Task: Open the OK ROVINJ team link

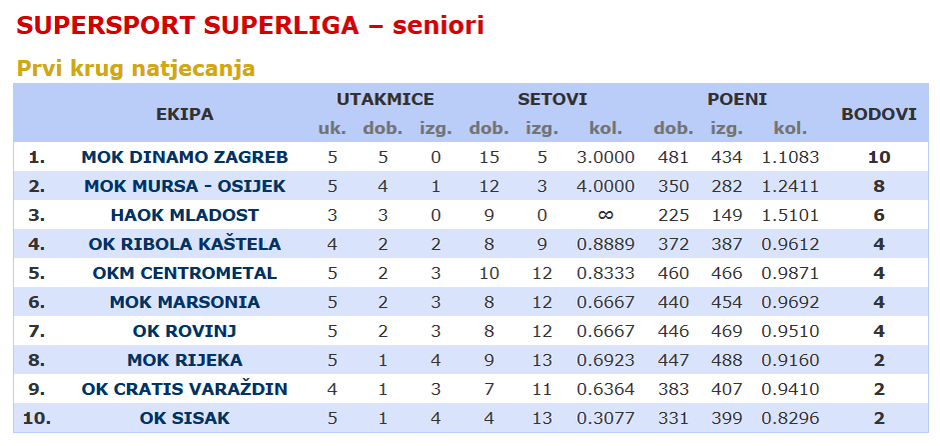Action: (185, 331)
